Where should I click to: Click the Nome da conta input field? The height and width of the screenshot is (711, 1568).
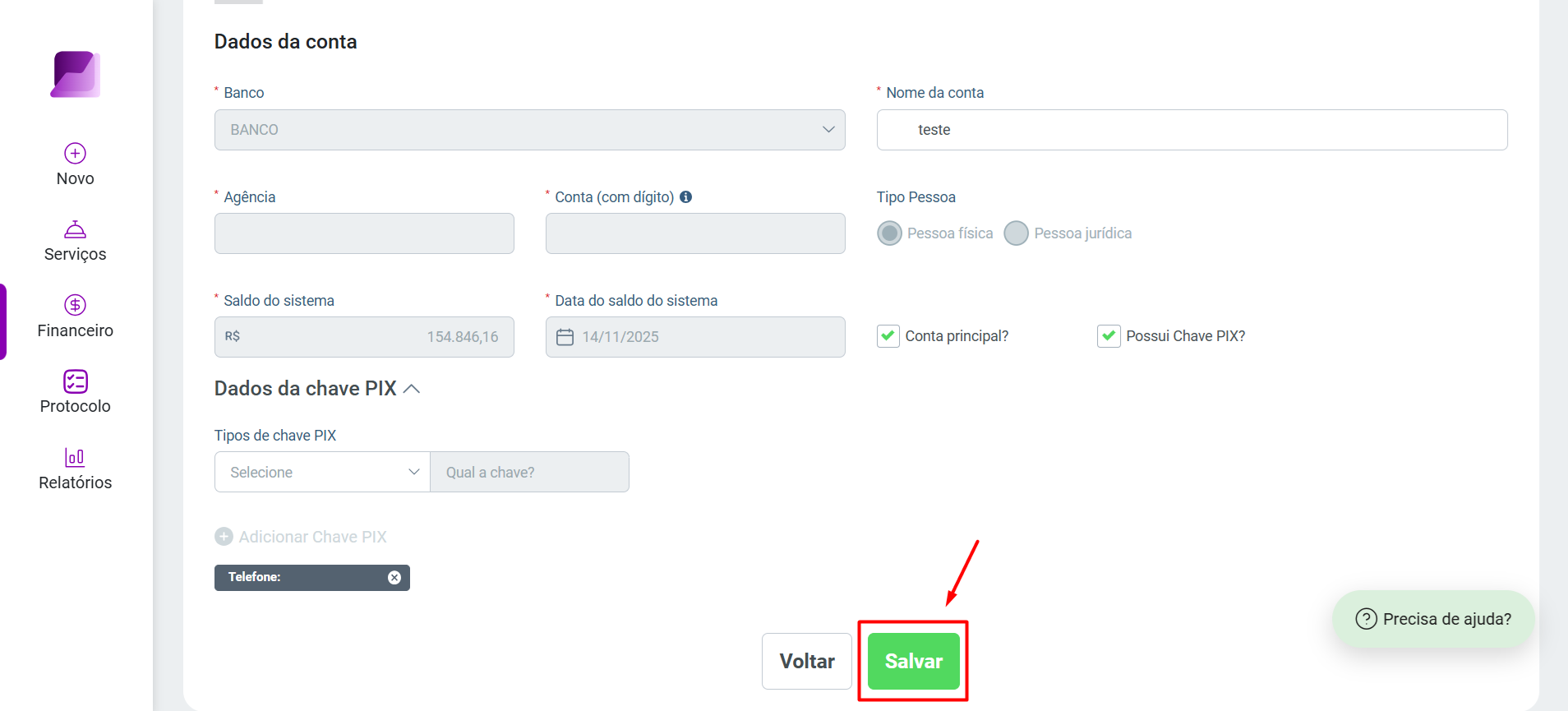pyautogui.click(x=1192, y=130)
